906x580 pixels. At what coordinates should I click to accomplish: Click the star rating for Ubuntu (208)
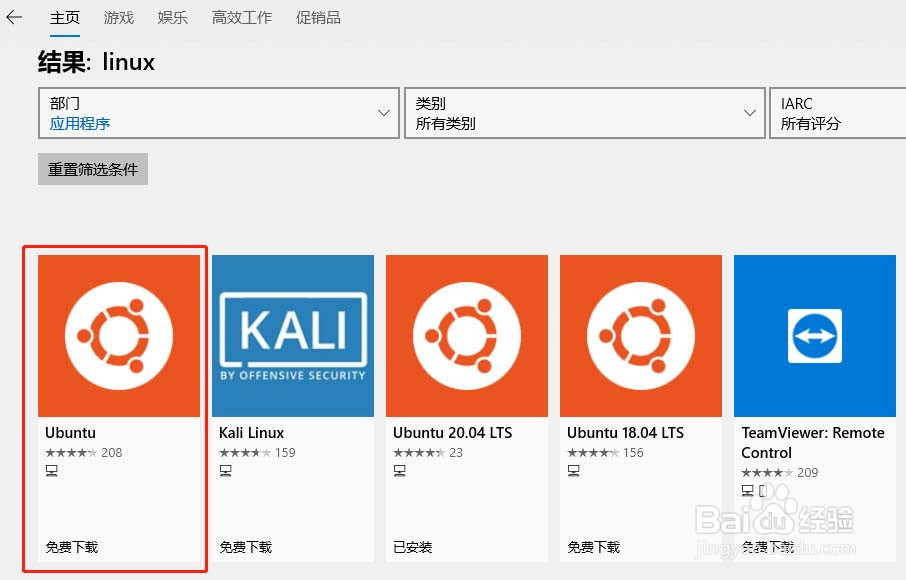click(x=71, y=453)
